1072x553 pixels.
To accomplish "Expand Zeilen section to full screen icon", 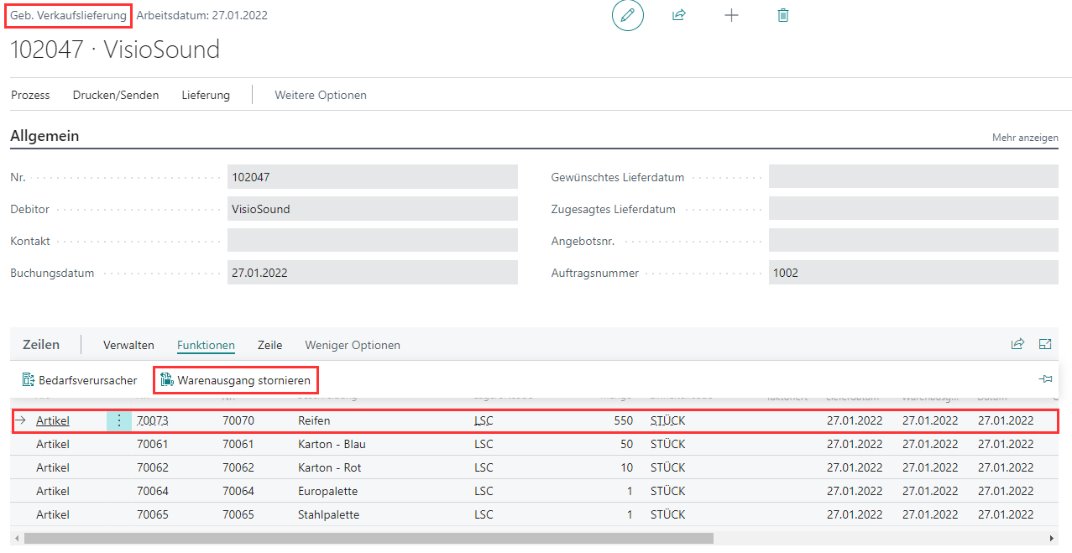I will [1045, 344].
